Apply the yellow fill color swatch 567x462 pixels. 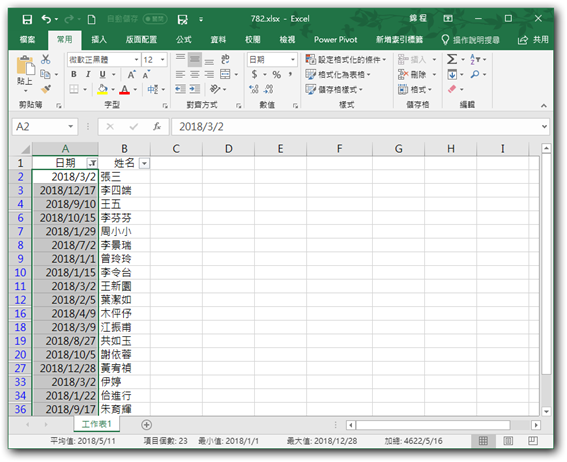coord(103,89)
